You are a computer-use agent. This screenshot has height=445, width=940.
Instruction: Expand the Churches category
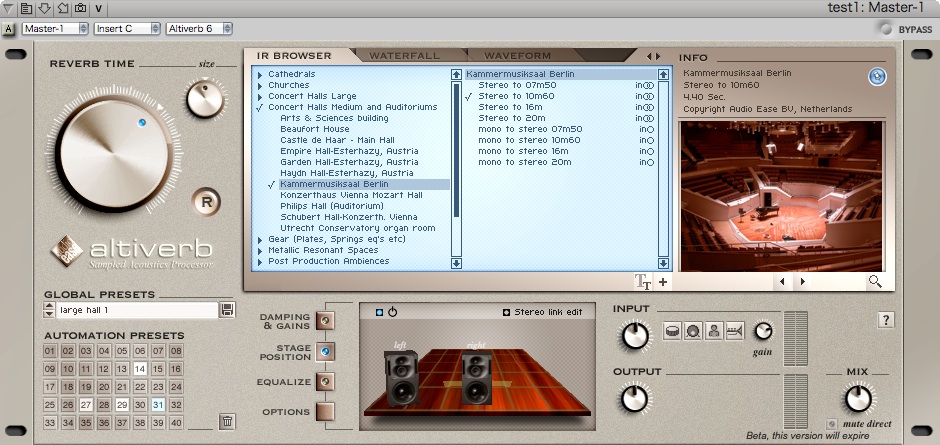260,85
